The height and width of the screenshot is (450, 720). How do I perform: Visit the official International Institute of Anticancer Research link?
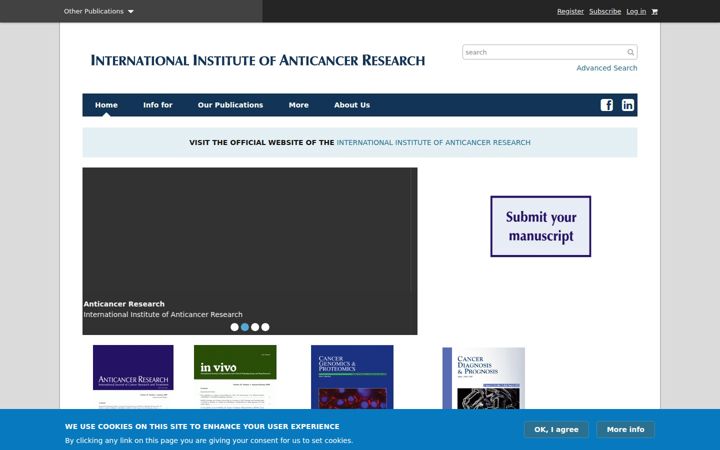(x=433, y=143)
